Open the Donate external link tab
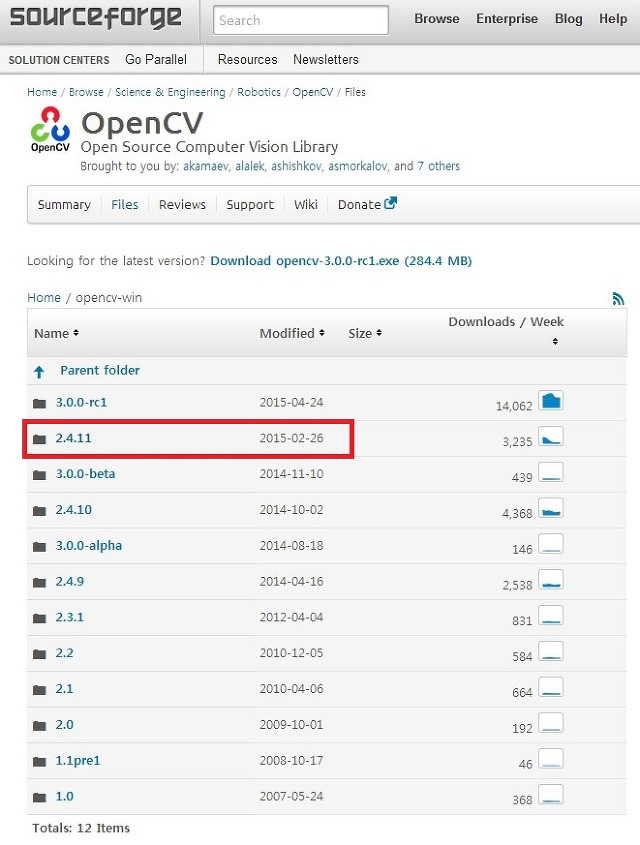This screenshot has width=640, height=845. 367,204
